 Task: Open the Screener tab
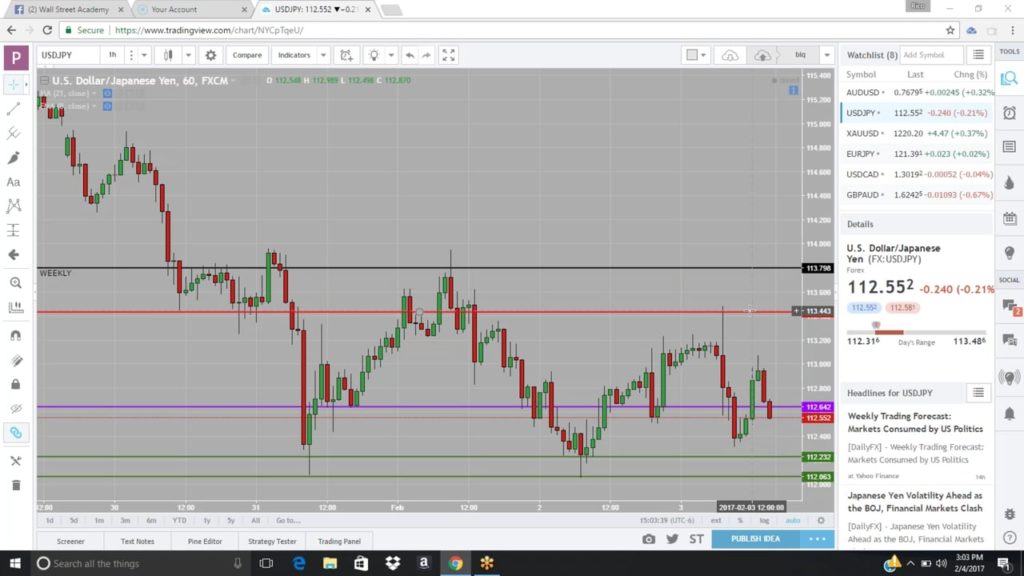click(x=71, y=541)
